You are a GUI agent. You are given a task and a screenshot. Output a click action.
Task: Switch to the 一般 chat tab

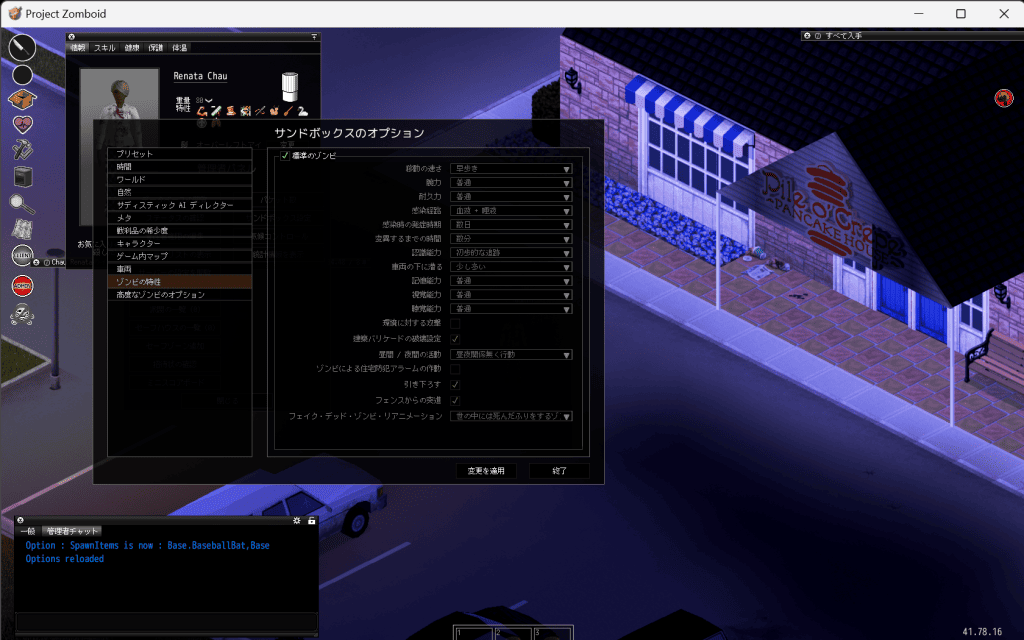point(27,531)
